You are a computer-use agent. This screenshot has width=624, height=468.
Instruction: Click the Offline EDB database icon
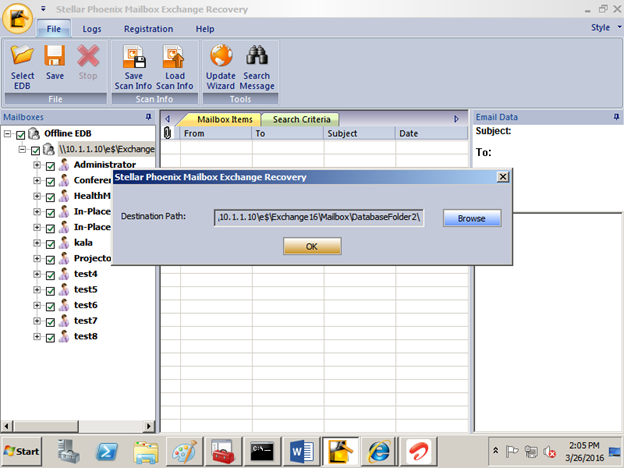click(x=34, y=133)
